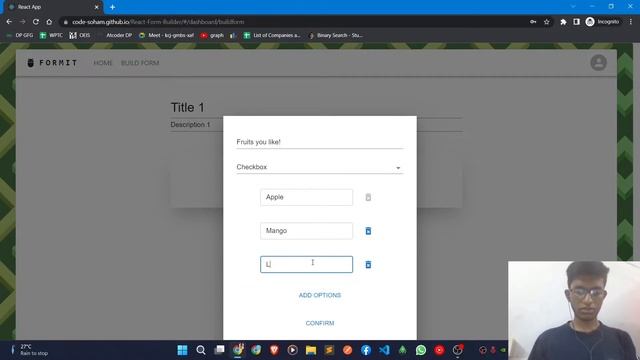The height and width of the screenshot is (360, 640).
Task: Reload the current page
Action: coord(36,22)
